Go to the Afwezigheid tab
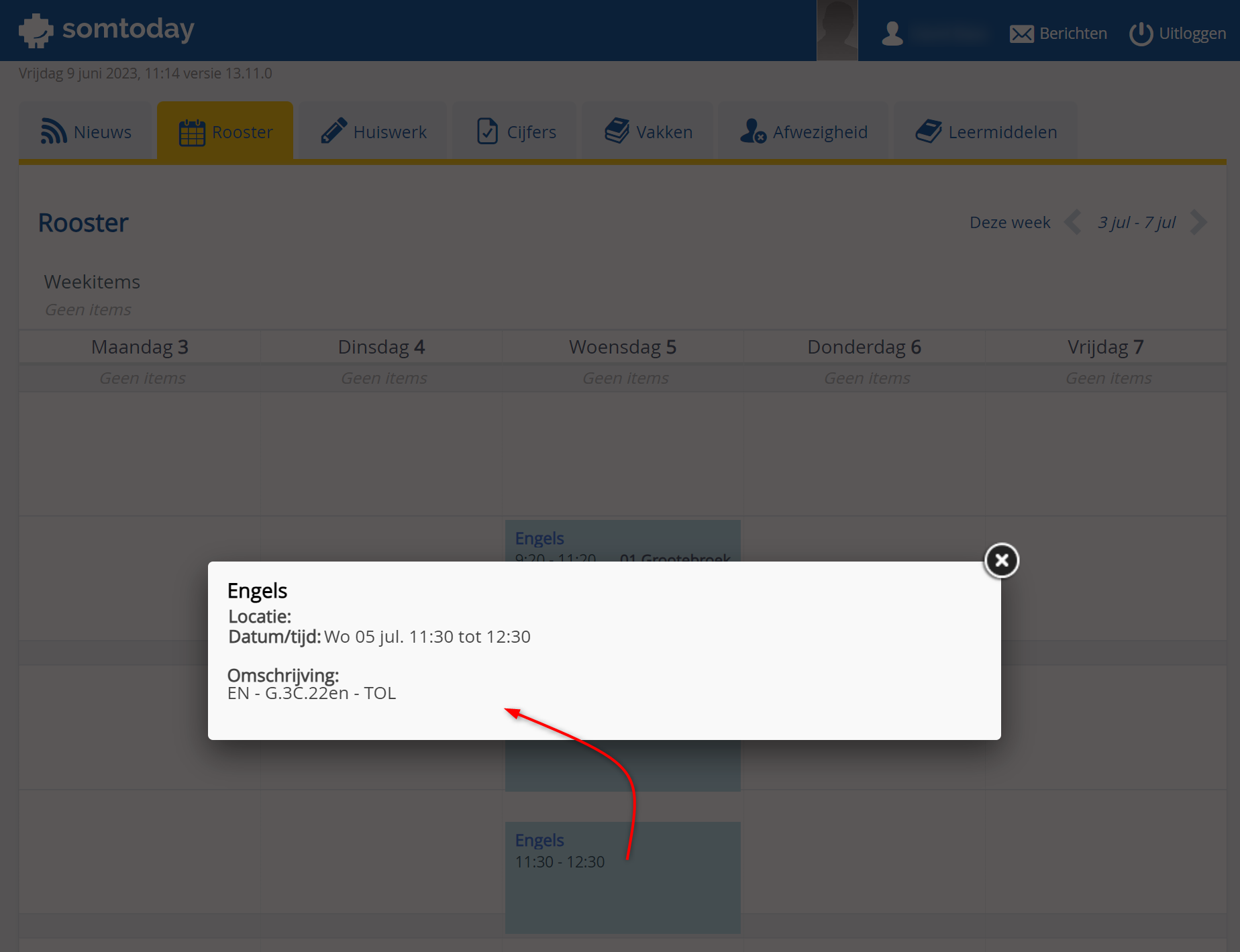 (x=803, y=131)
